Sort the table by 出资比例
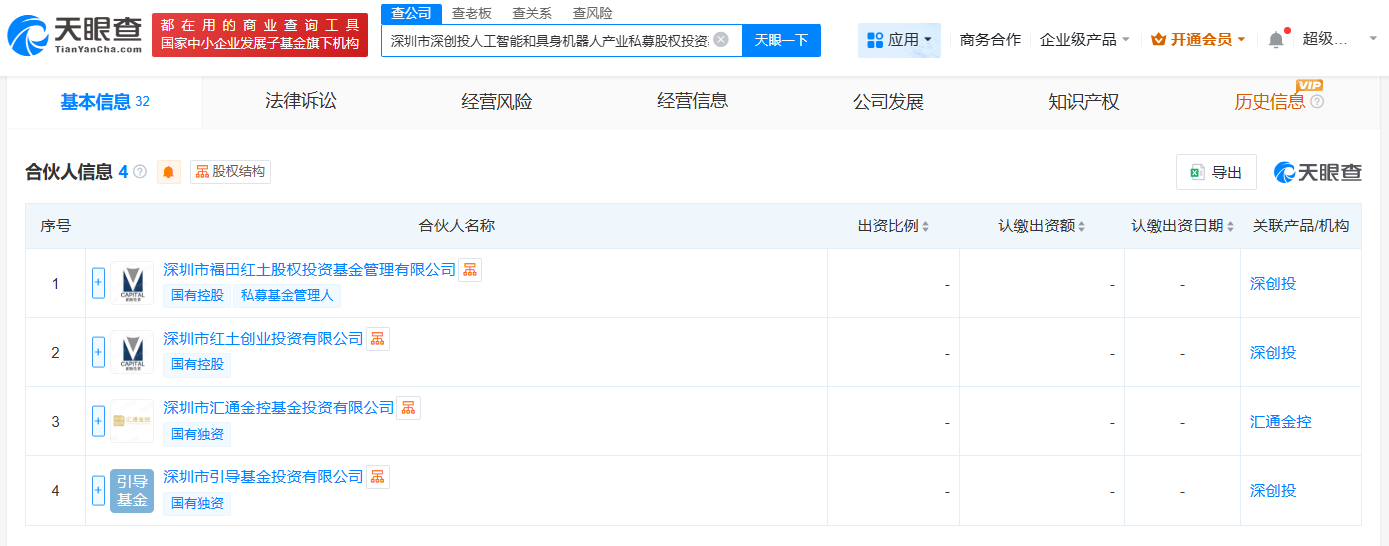Viewport: 1389px width, 546px height. [893, 226]
